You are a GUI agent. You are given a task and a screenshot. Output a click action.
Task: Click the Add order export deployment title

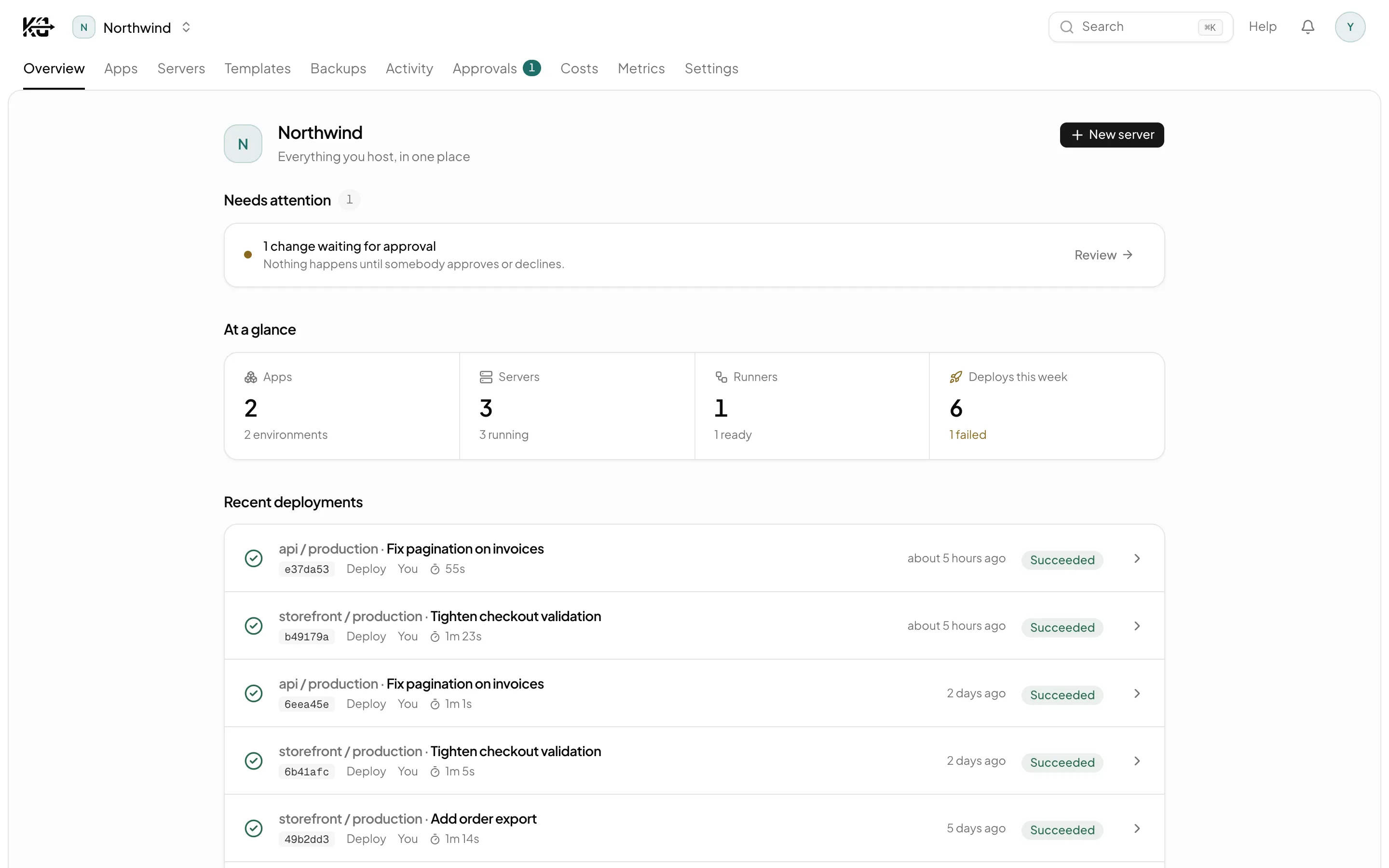point(483,819)
